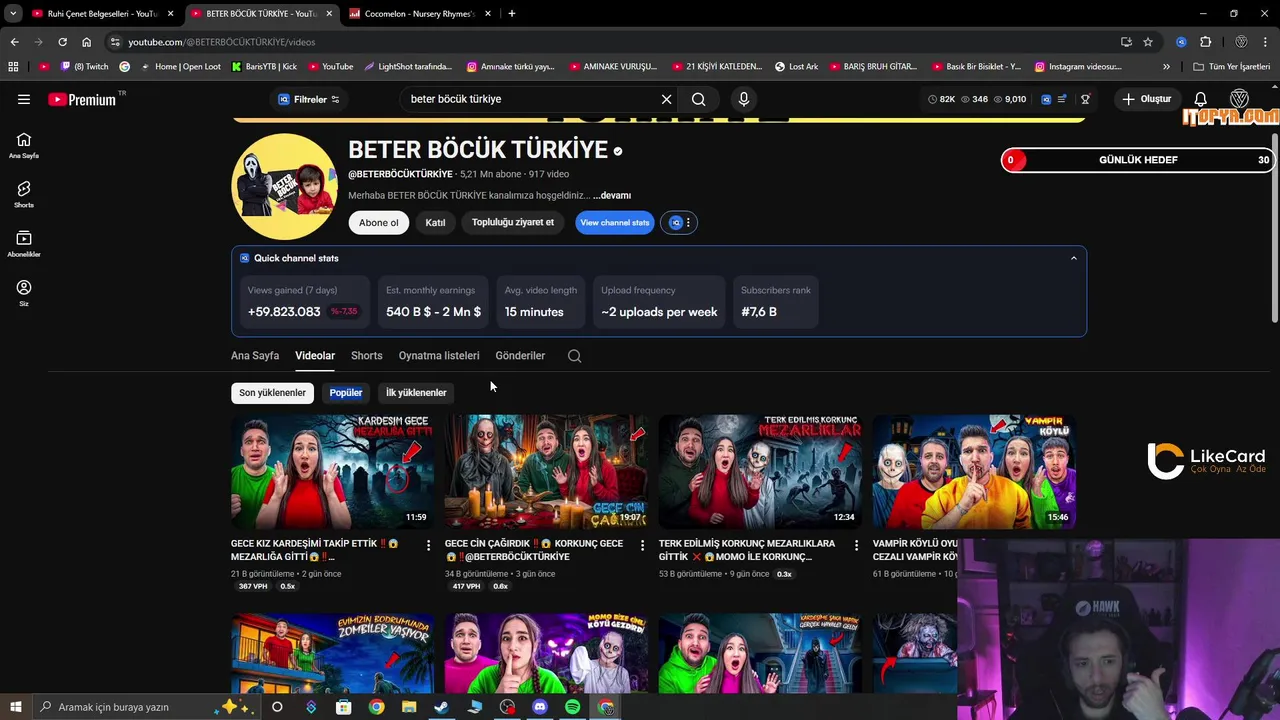Open the YouTube guide hamburger menu
The image size is (1280, 720).
(x=24, y=99)
